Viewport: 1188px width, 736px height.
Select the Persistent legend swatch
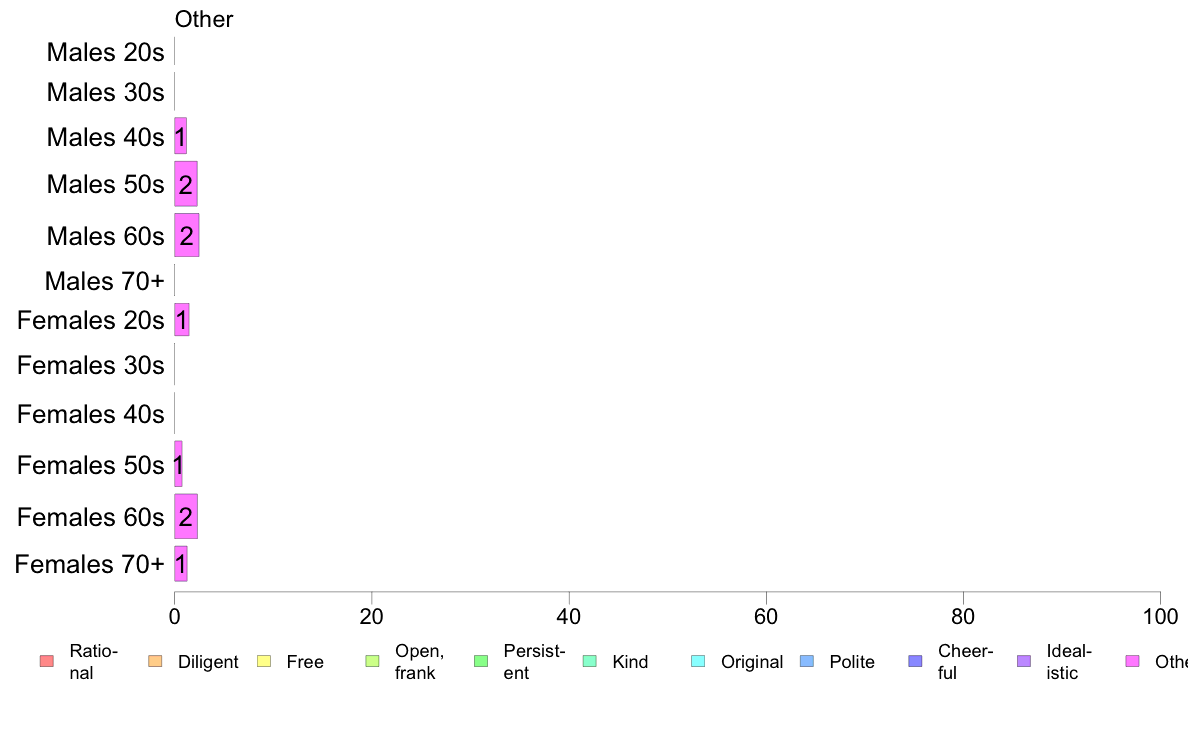(x=481, y=662)
